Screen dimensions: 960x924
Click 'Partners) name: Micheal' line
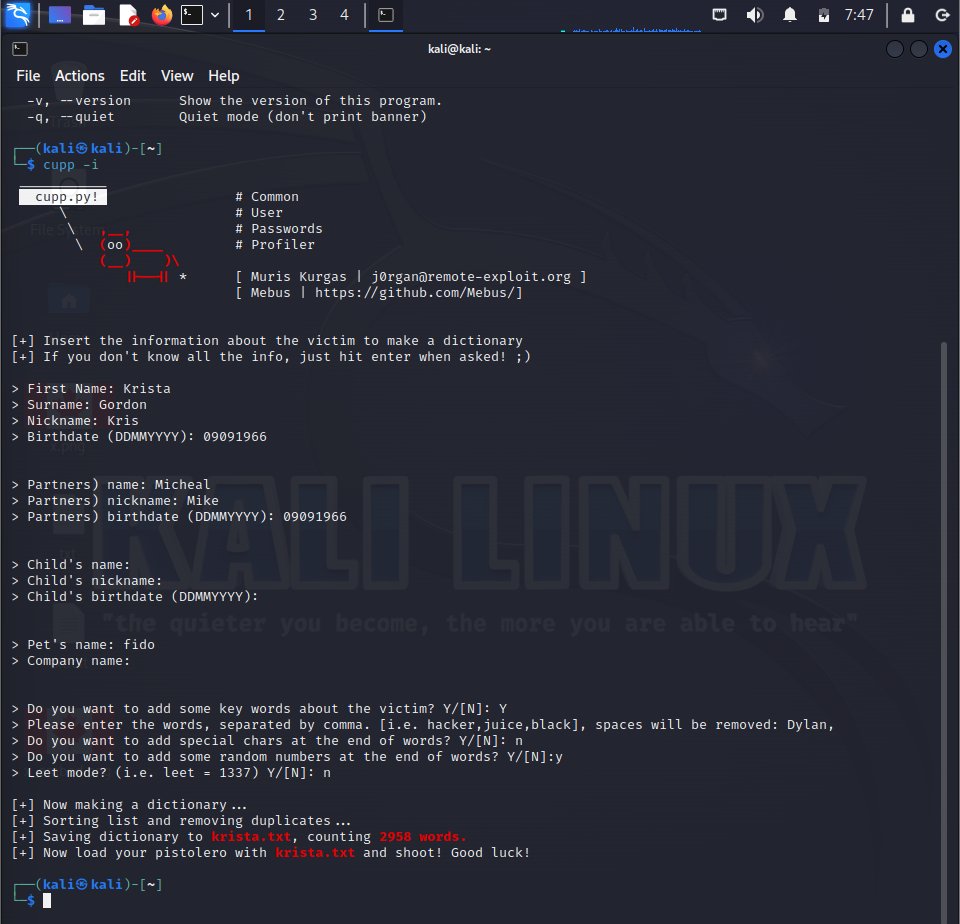(x=111, y=484)
